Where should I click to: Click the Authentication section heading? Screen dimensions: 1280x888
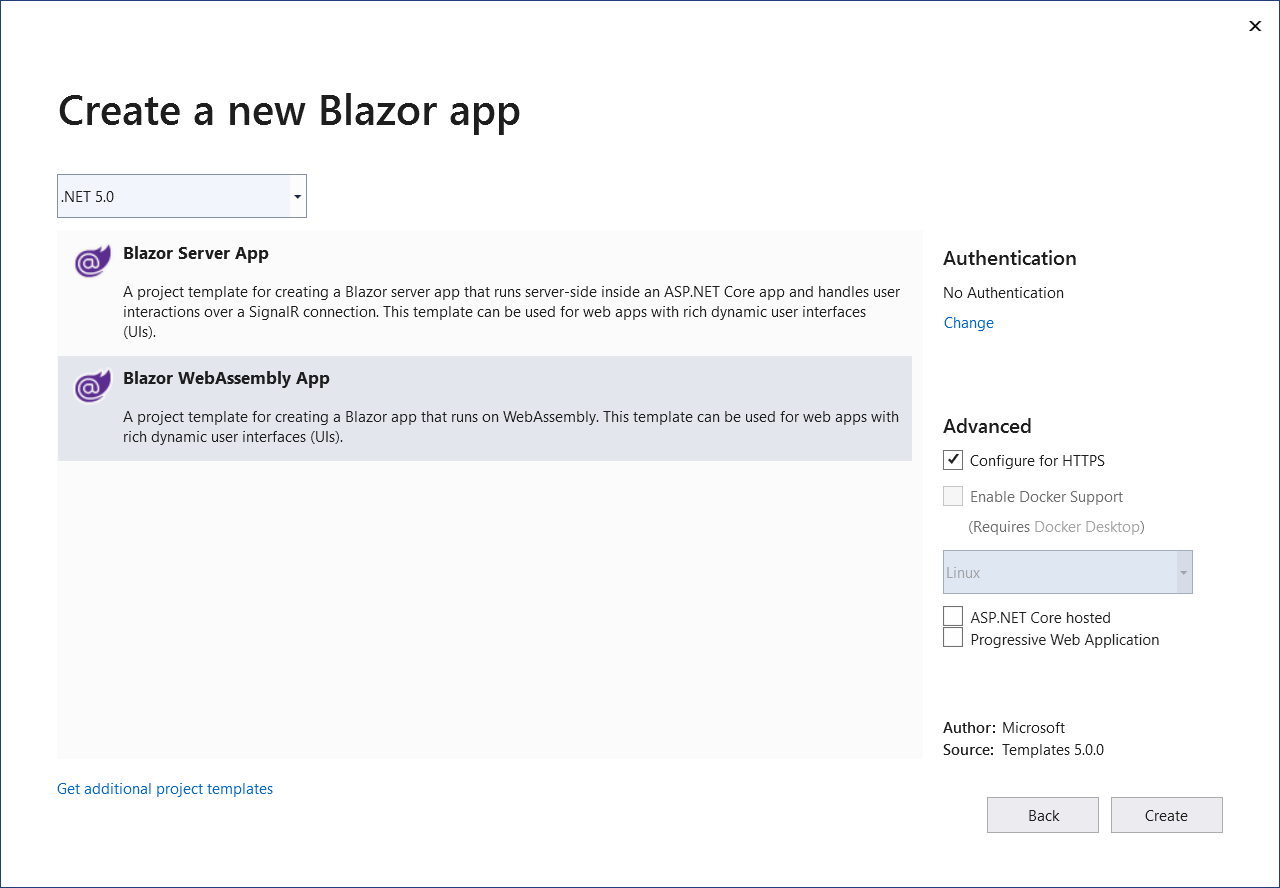pos(1009,258)
